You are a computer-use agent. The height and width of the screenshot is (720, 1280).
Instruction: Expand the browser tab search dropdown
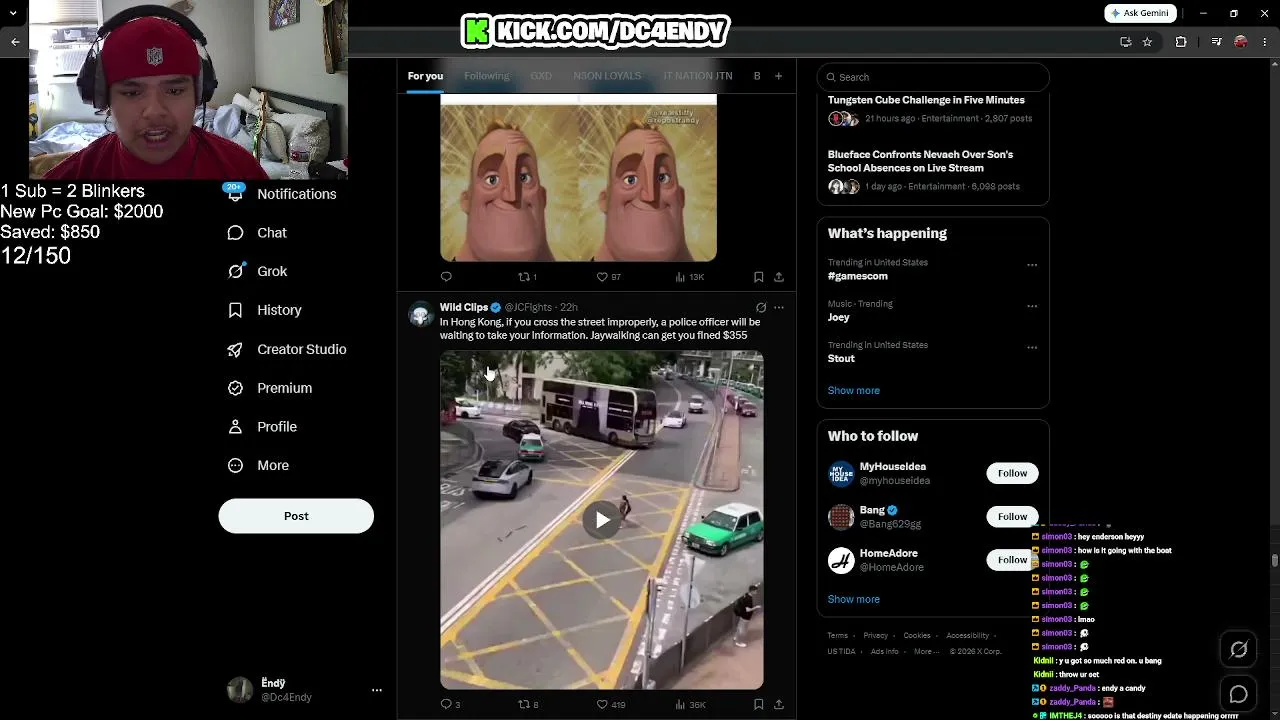click(13, 13)
